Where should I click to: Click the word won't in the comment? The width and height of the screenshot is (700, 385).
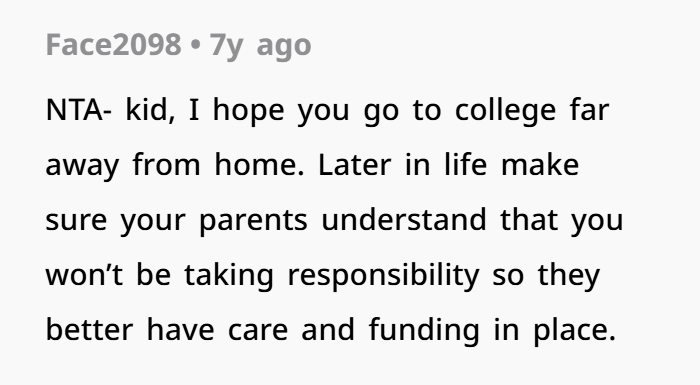(84, 275)
